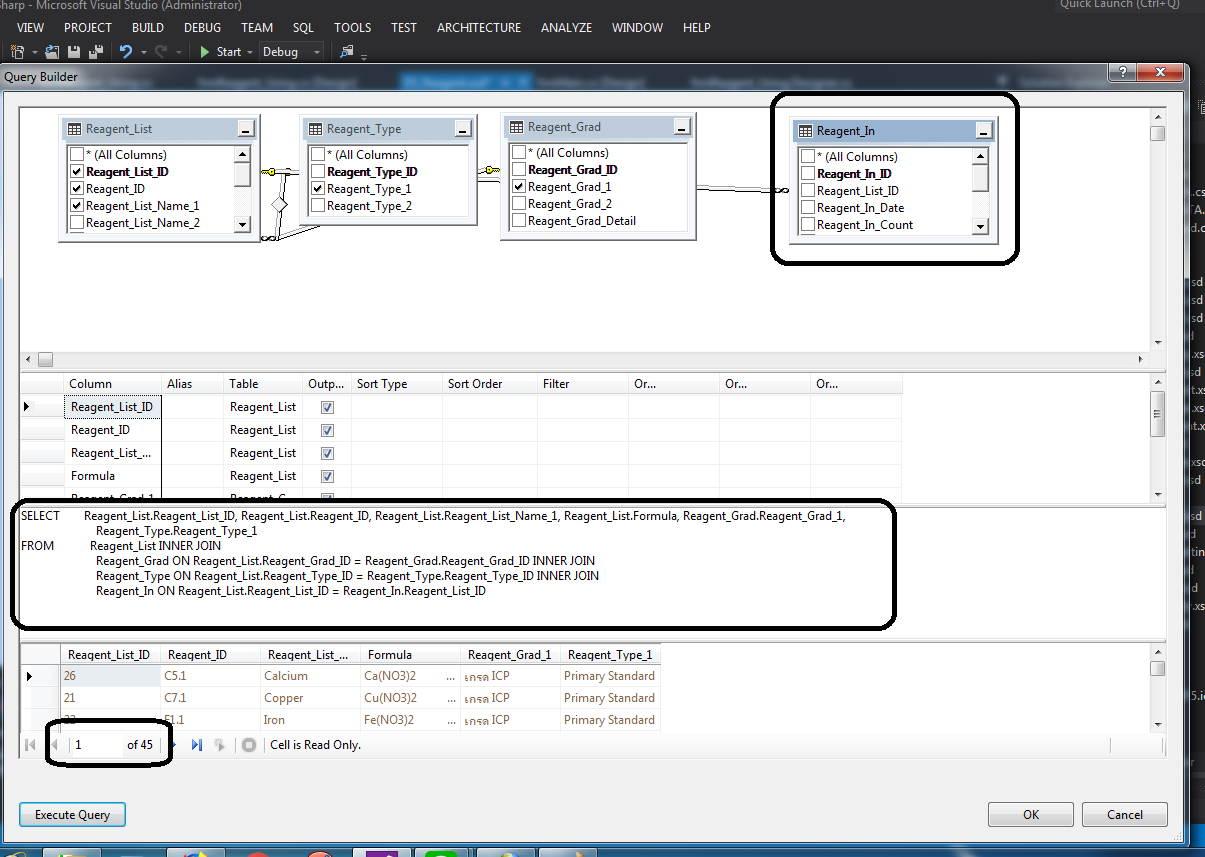Click the record number input field
Screen dimensions: 1205x857
coord(98,745)
